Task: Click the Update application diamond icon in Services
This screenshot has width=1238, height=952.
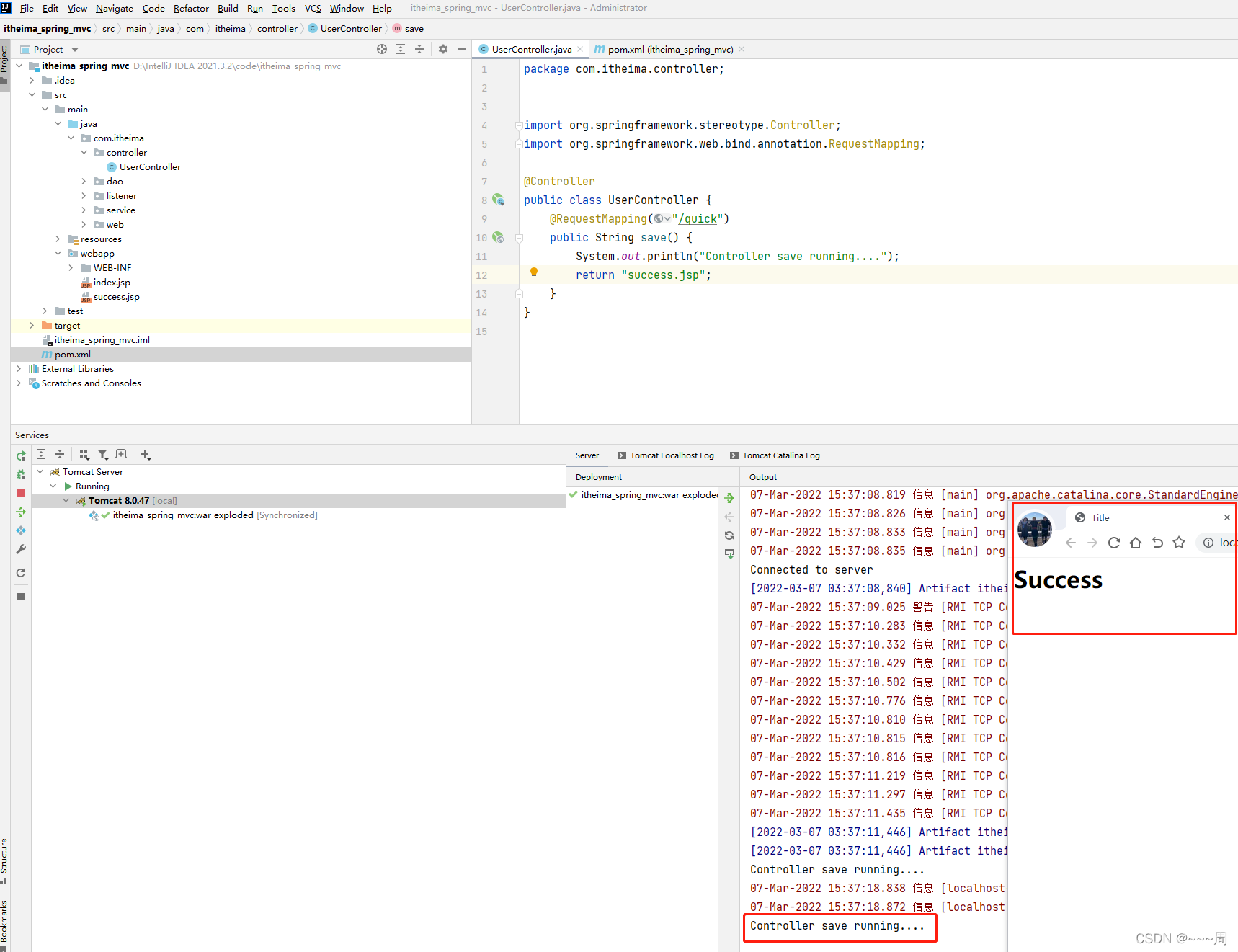Action: (x=21, y=530)
